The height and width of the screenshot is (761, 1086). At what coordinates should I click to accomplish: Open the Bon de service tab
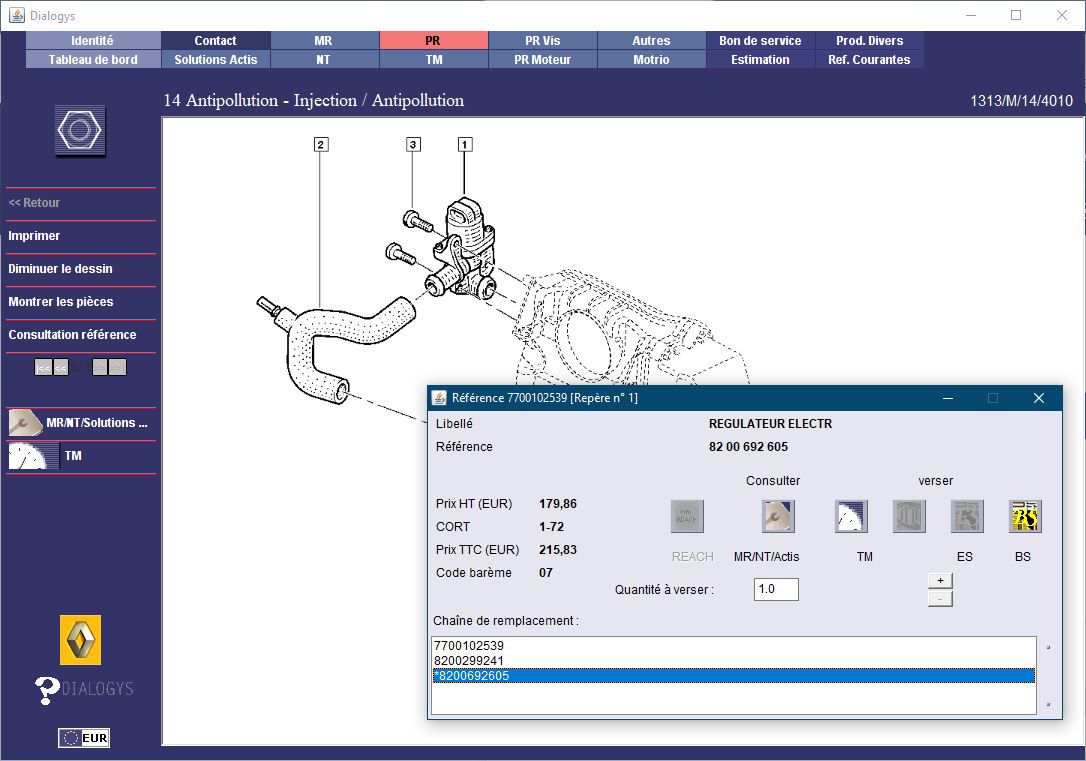[760, 41]
